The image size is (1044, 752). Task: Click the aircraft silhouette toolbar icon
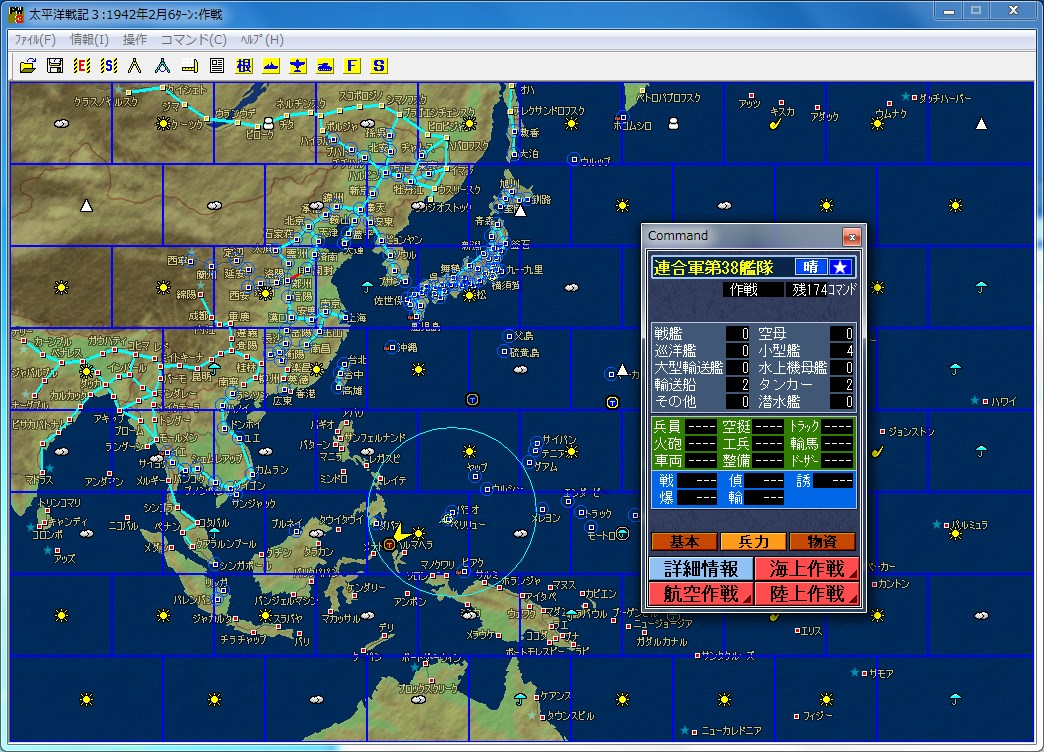point(298,65)
